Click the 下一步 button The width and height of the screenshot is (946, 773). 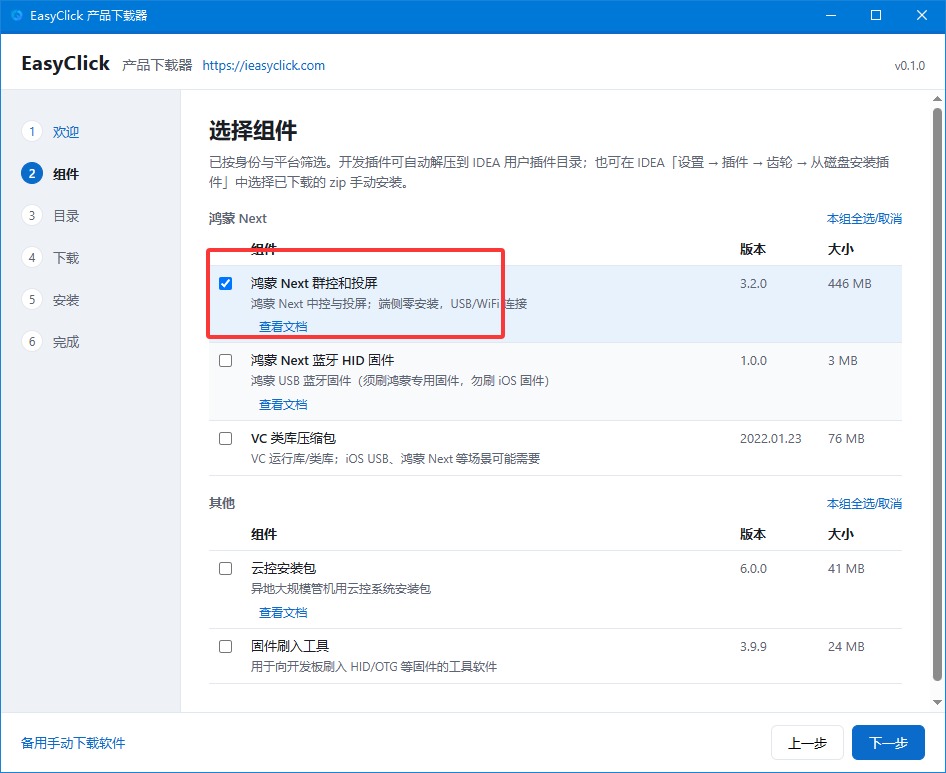click(888, 743)
